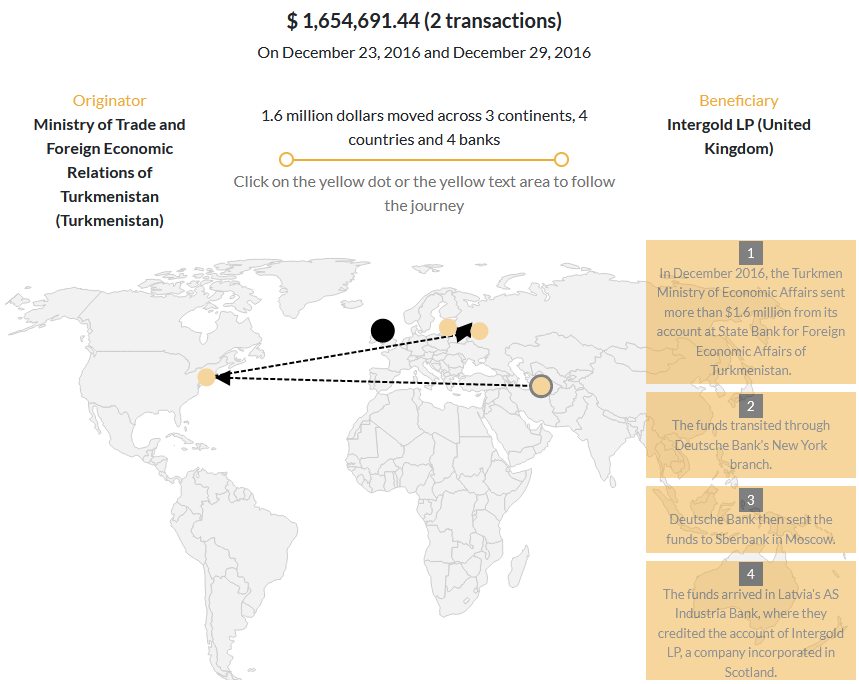
Task: Click the right circle of the yellow line
Action: [561, 159]
